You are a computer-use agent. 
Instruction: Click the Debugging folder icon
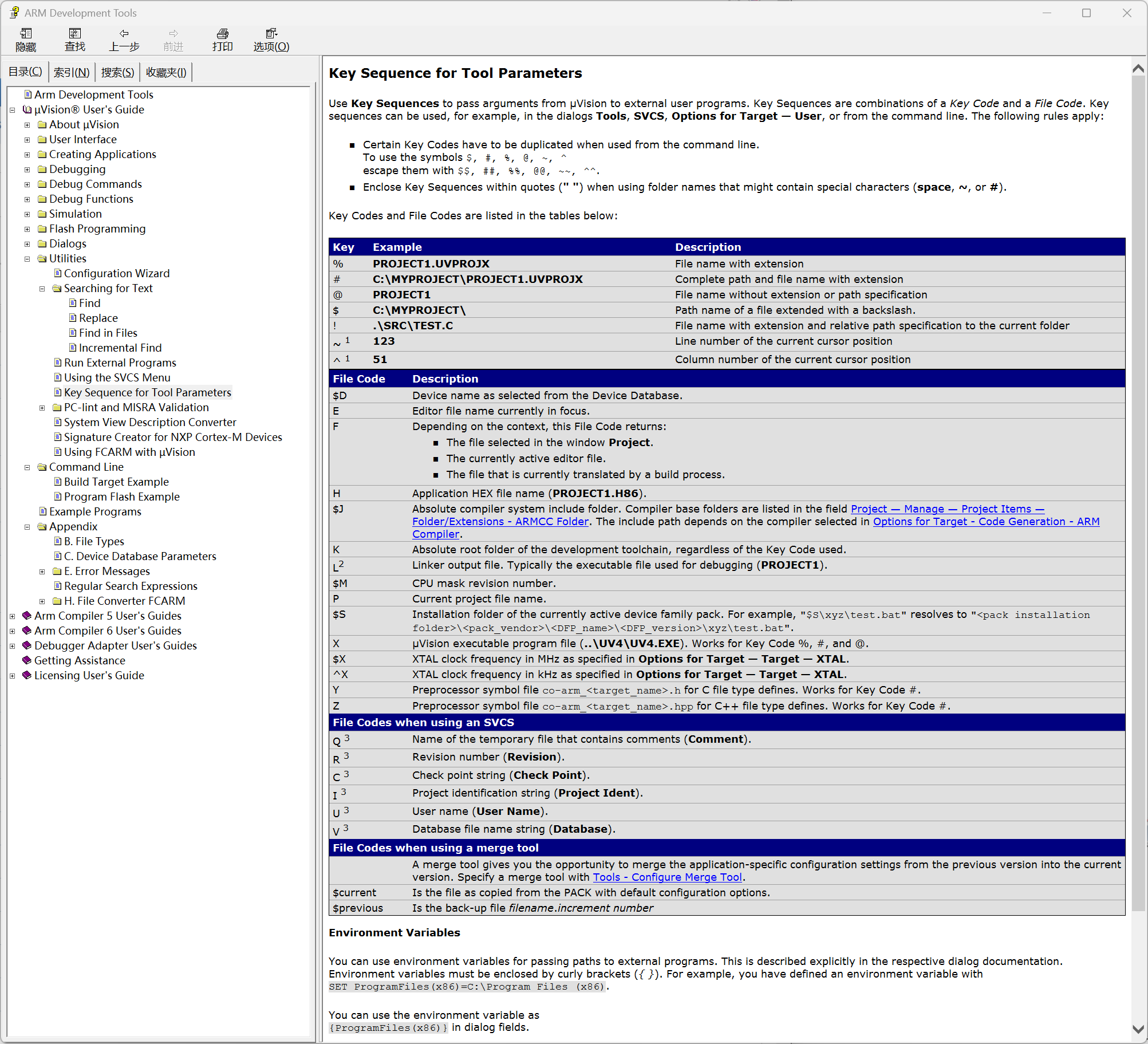tap(42, 169)
